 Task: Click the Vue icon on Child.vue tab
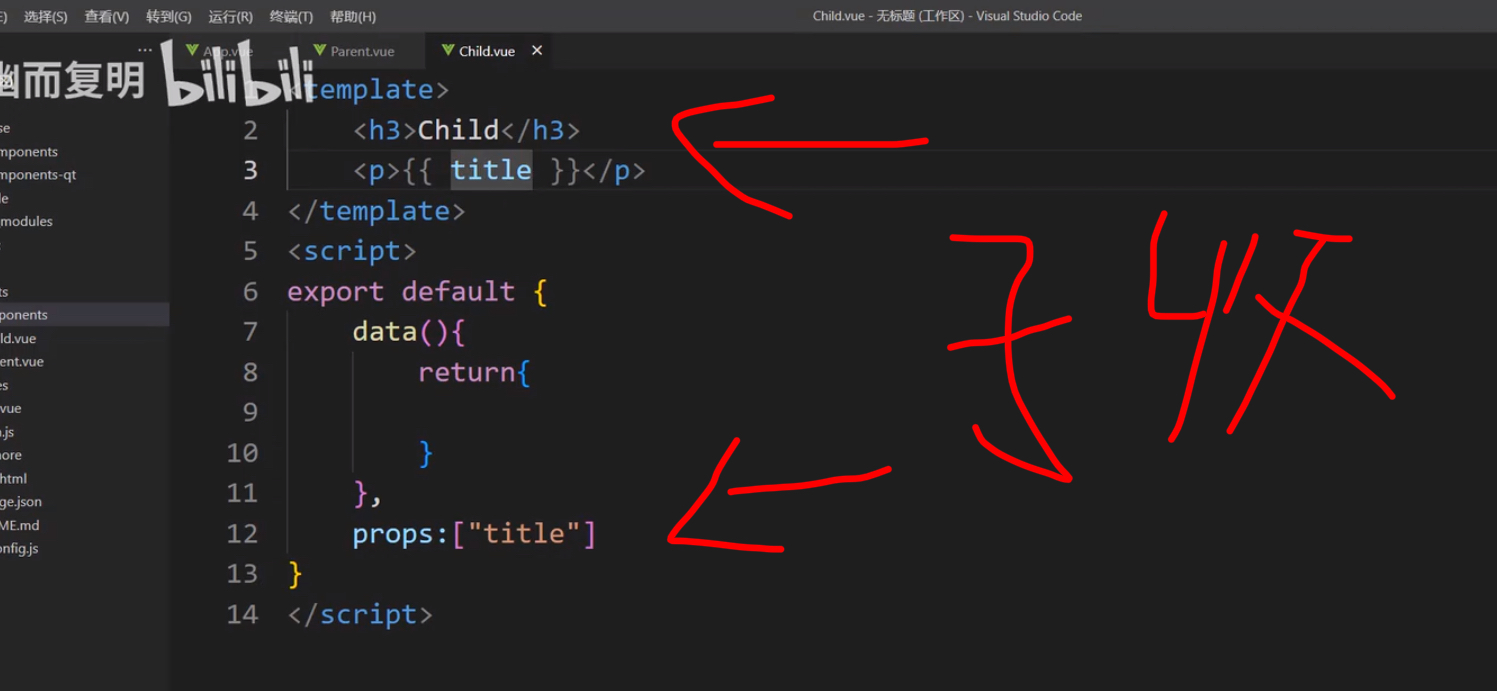(448, 50)
